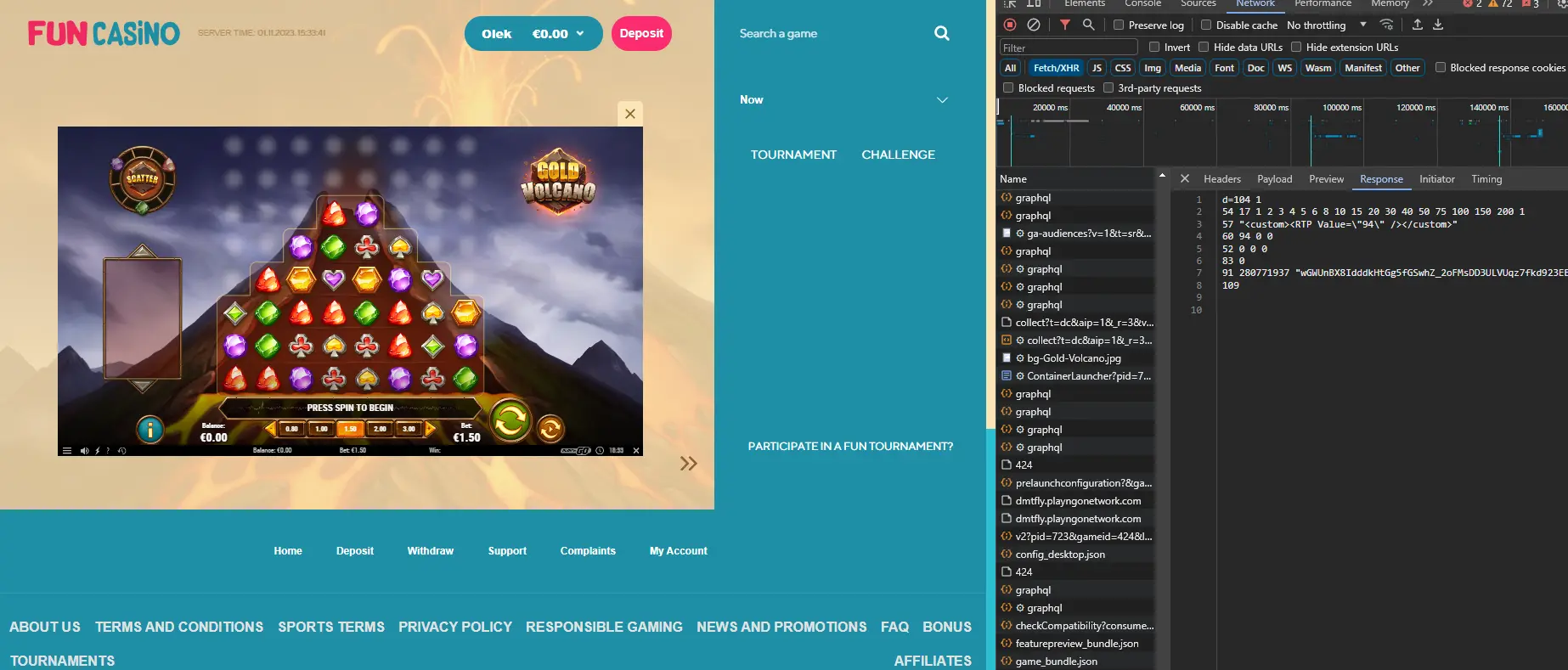Check Blocked requests checkbox
Image resolution: width=1568 pixels, height=670 pixels.
click(1008, 87)
